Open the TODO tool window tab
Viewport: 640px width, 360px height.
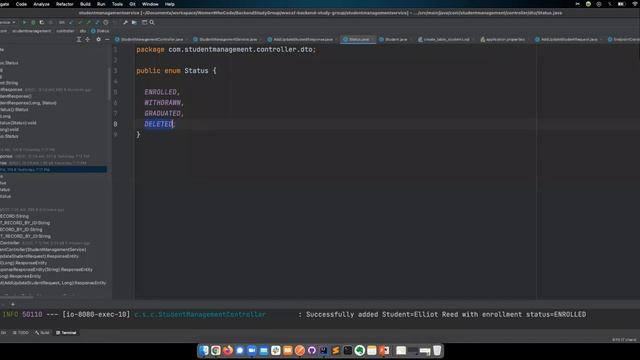[x=21, y=333]
